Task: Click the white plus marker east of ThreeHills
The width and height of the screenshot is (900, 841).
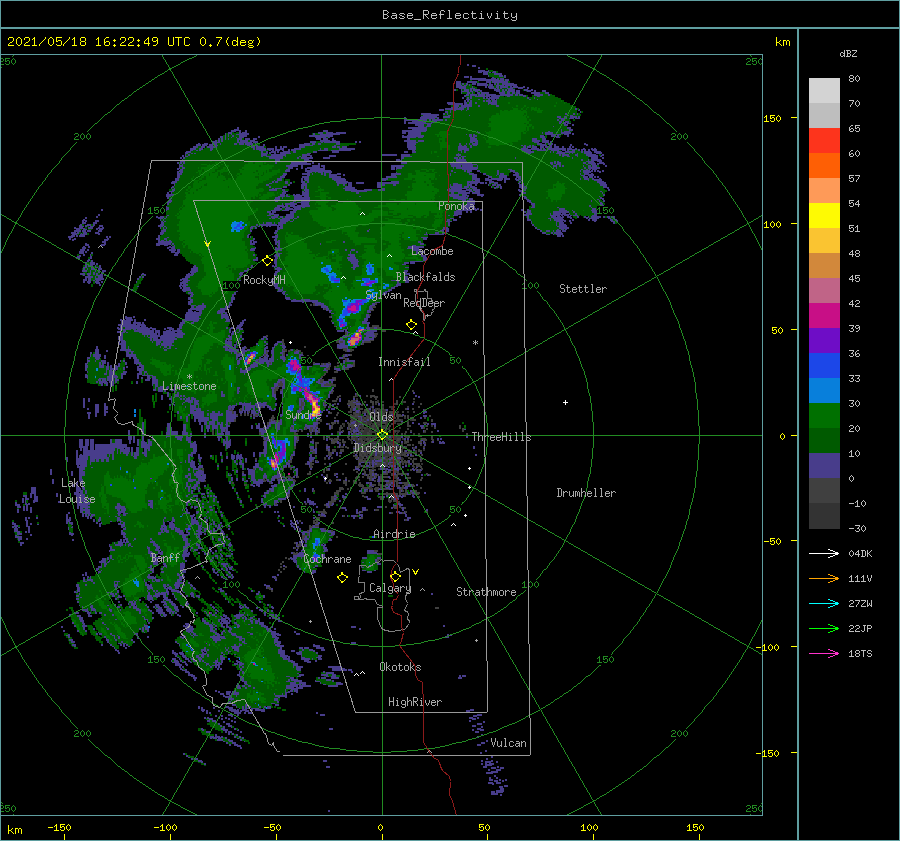Action: click(565, 402)
